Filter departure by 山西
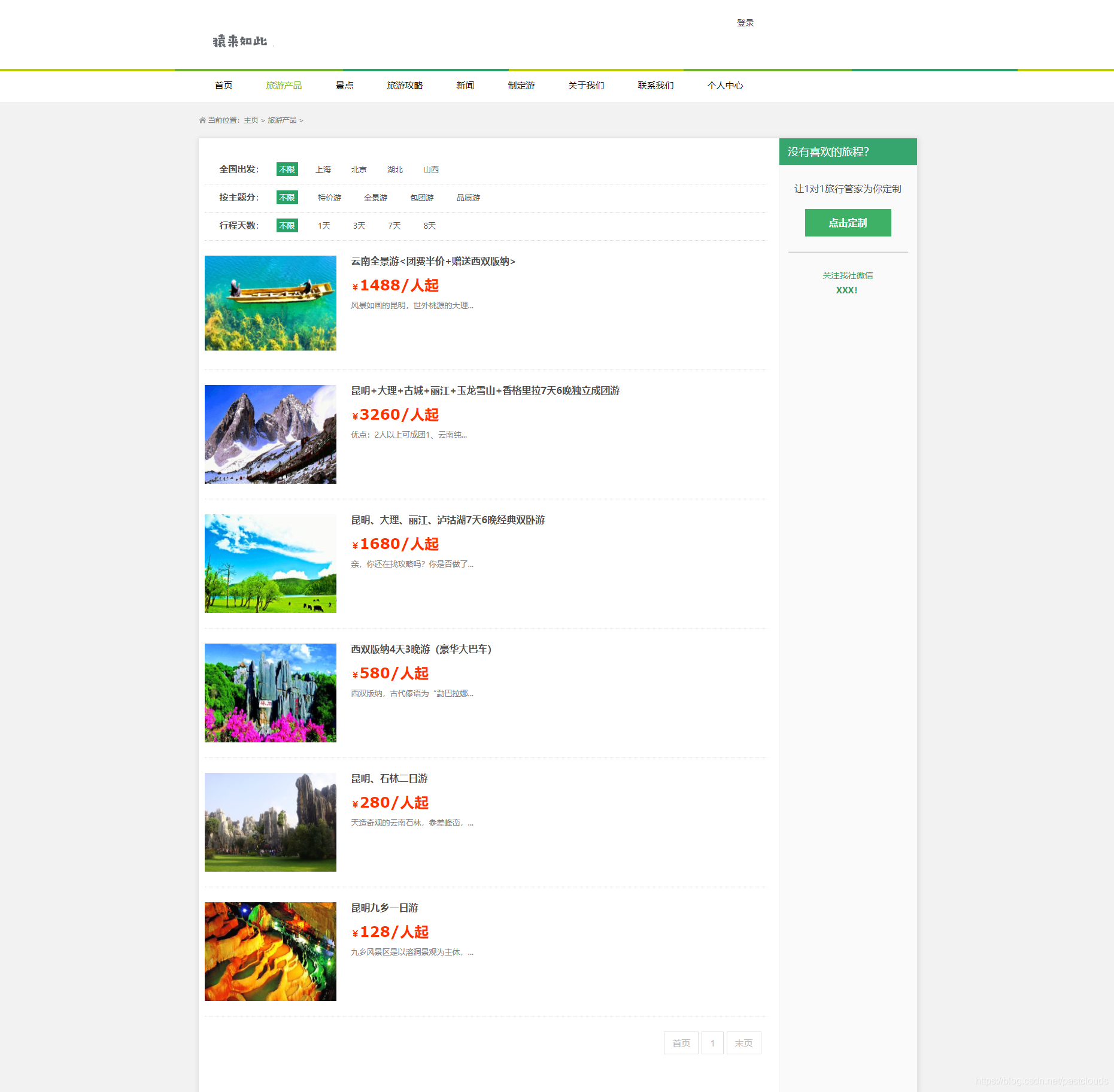This screenshot has width=1114, height=1092. point(431,169)
